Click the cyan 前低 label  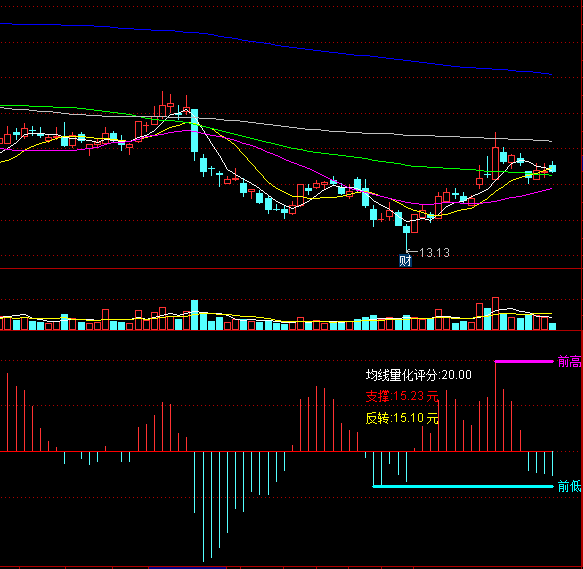(x=569, y=486)
